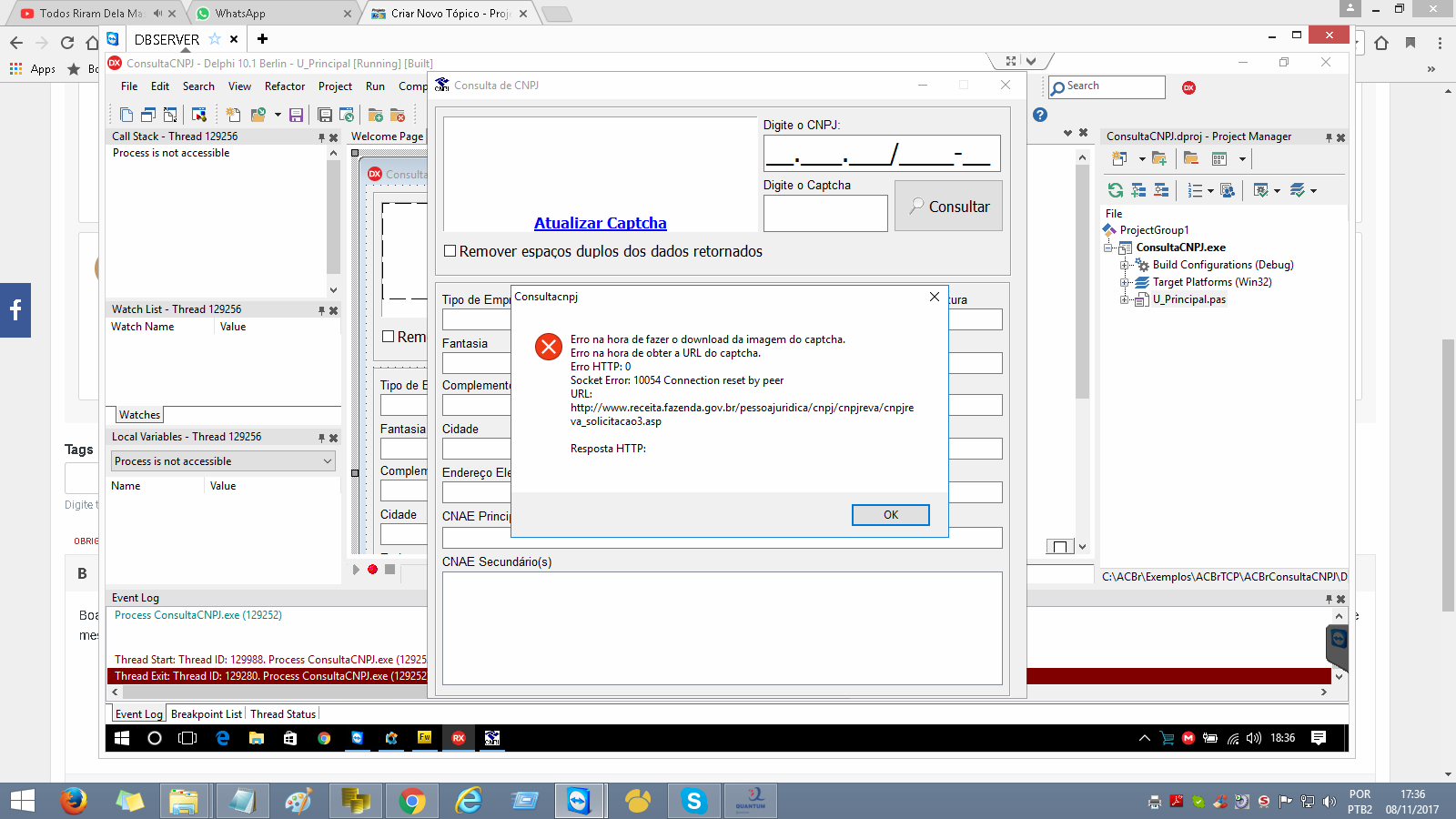
Task: Click the Consultar button
Action: coord(948,206)
